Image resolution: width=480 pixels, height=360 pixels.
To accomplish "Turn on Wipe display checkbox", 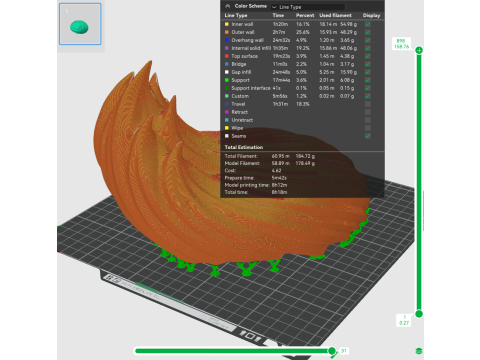I will [x=368, y=128].
